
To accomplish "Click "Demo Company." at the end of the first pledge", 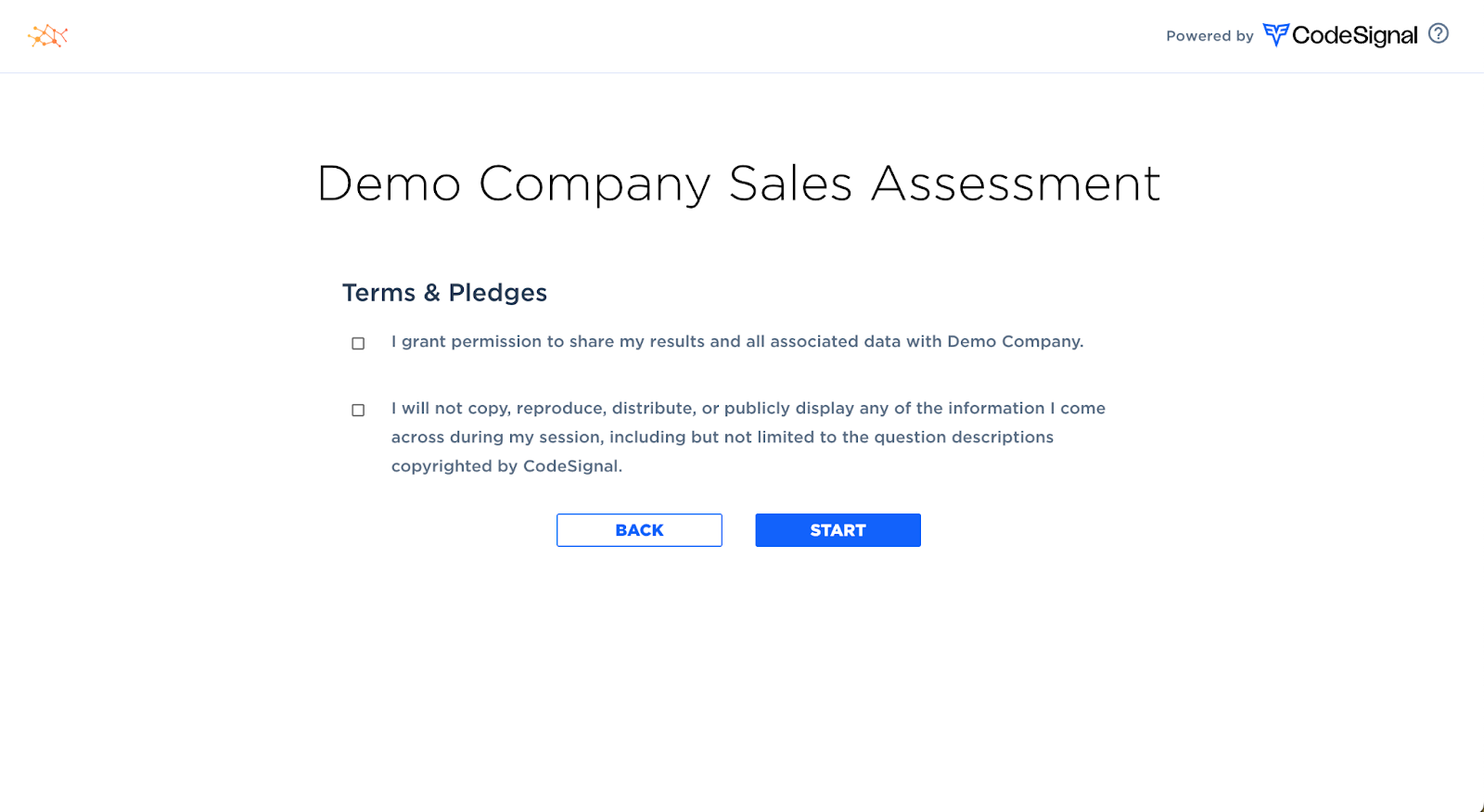I will coord(1016,342).
